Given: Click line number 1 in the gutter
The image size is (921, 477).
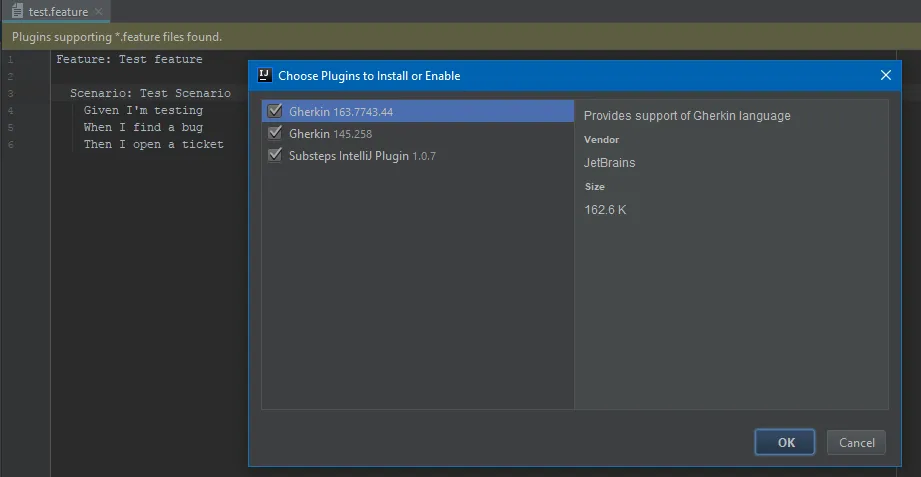Looking at the screenshot, I should pos(11,59).
